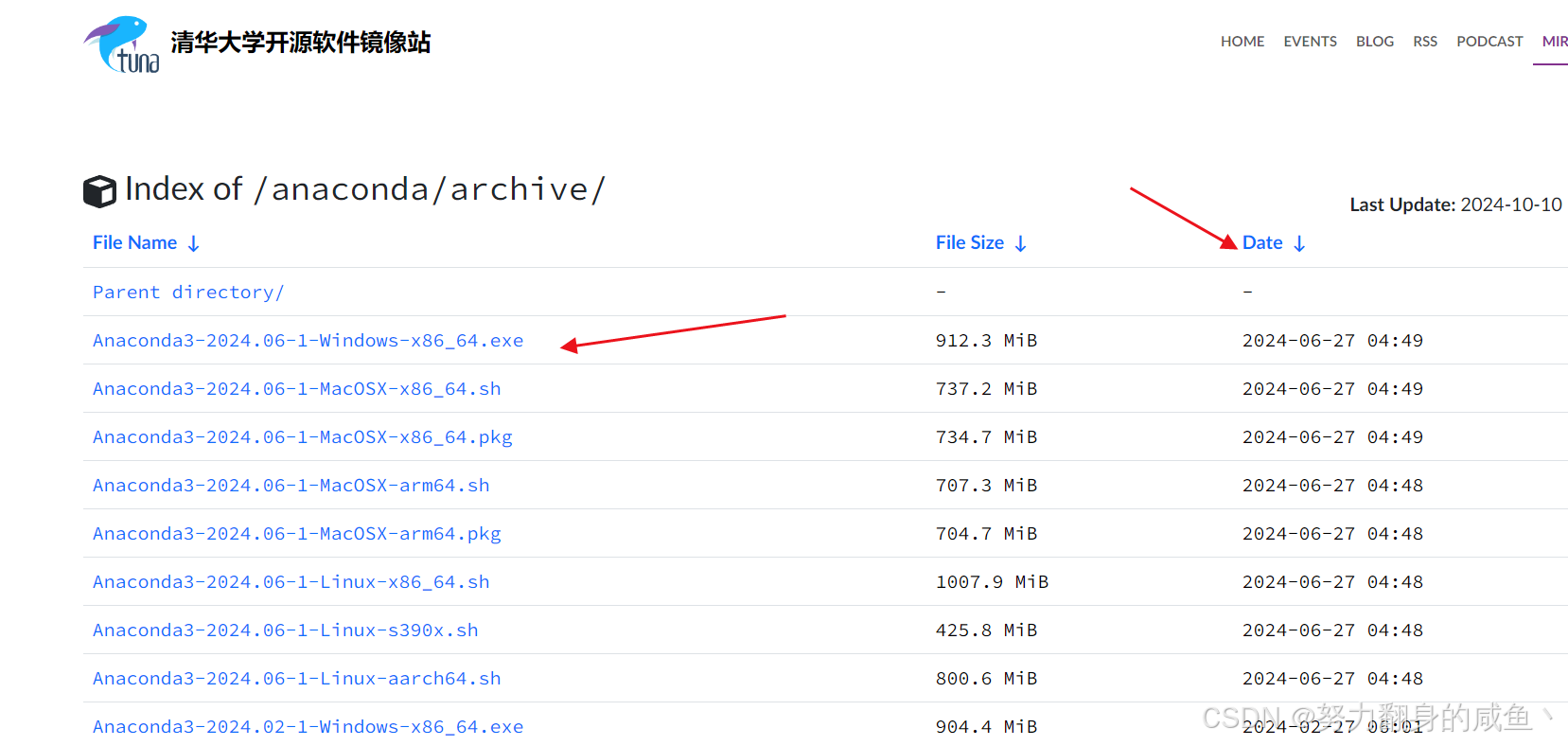Download Anaconda3-2024.06-1-Windows-x86_64.exe
Screen dimensions: 1568x746
[308, 340]
